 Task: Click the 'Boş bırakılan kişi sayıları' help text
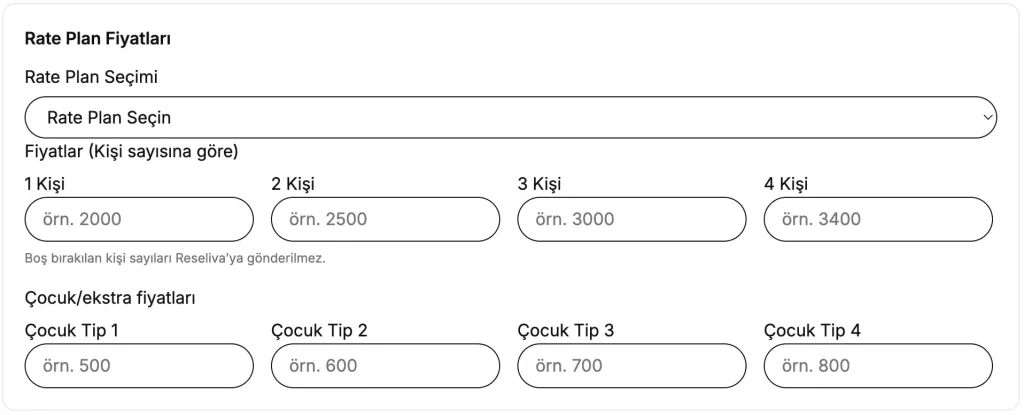[x=175, y=258]
